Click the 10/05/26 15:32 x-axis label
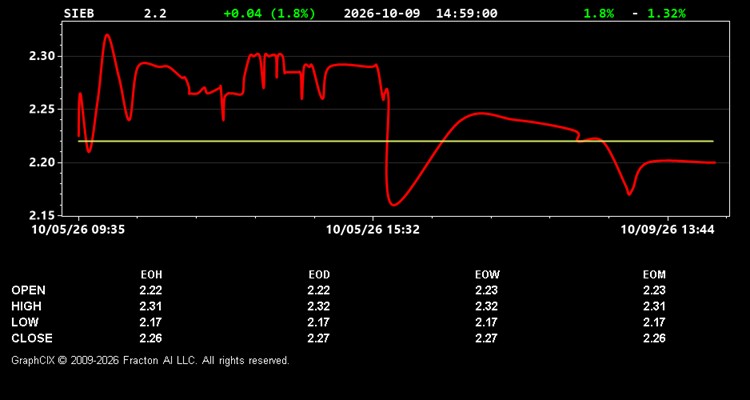Image resolution: width=750 pixels, height=400 pixels. point(373,230)
